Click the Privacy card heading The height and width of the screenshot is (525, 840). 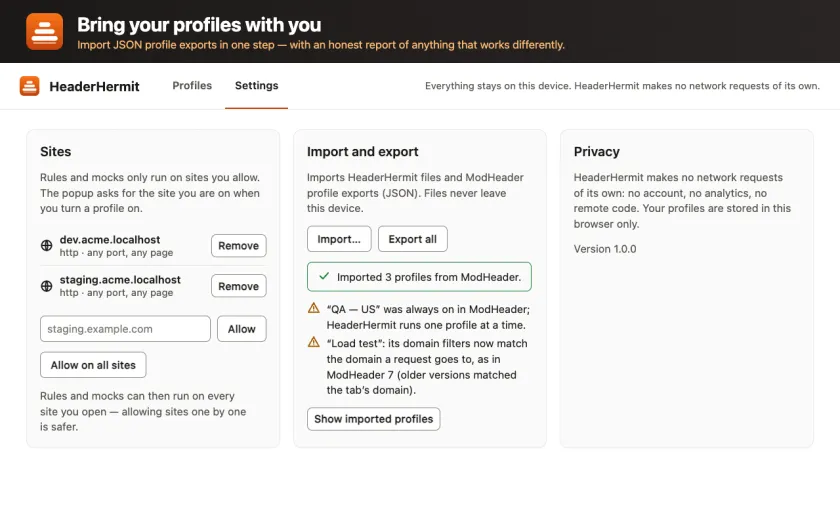[597, 152]
